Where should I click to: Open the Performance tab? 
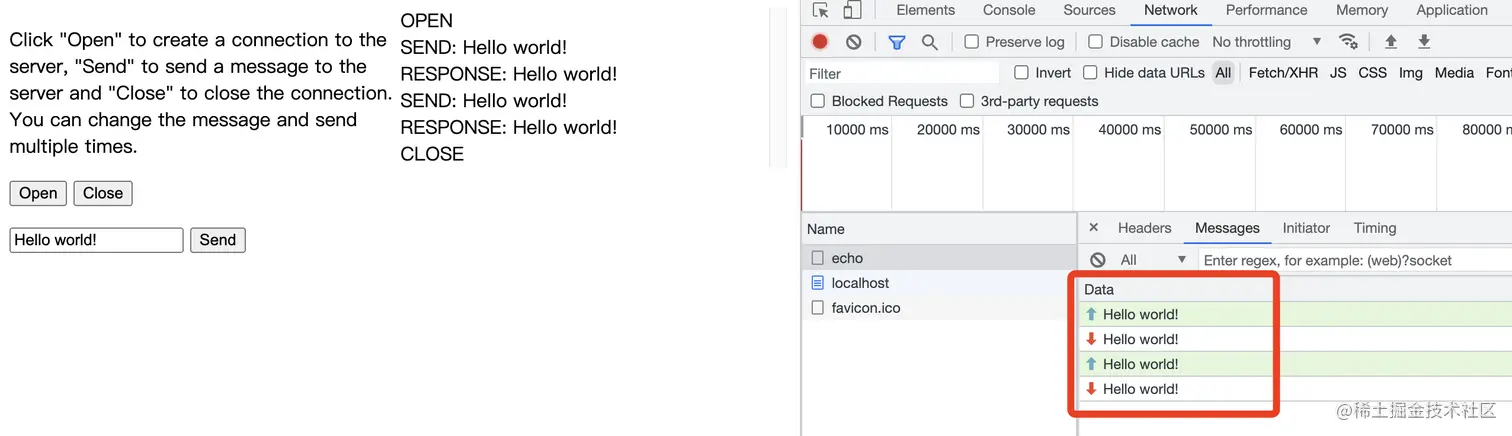tap(1266, 10)
